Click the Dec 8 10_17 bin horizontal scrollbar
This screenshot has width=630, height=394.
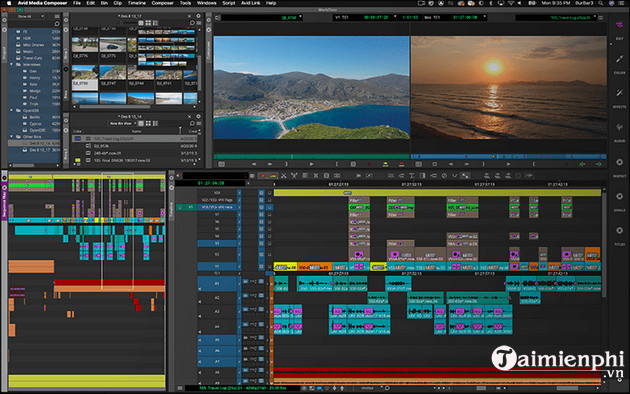115,107
